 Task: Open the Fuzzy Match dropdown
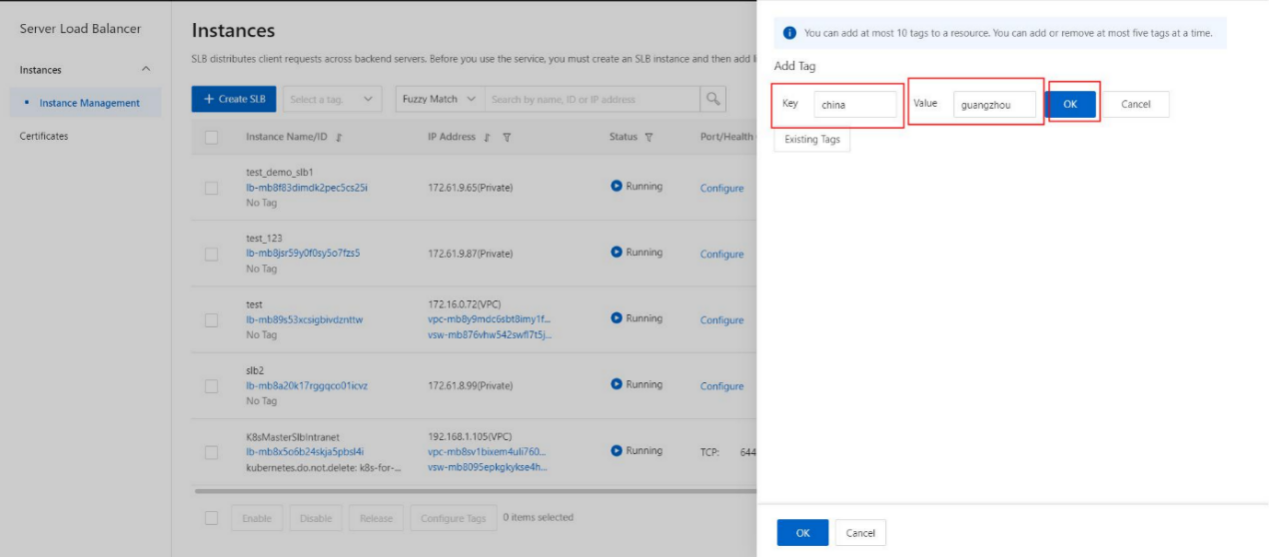pos(437,99)
